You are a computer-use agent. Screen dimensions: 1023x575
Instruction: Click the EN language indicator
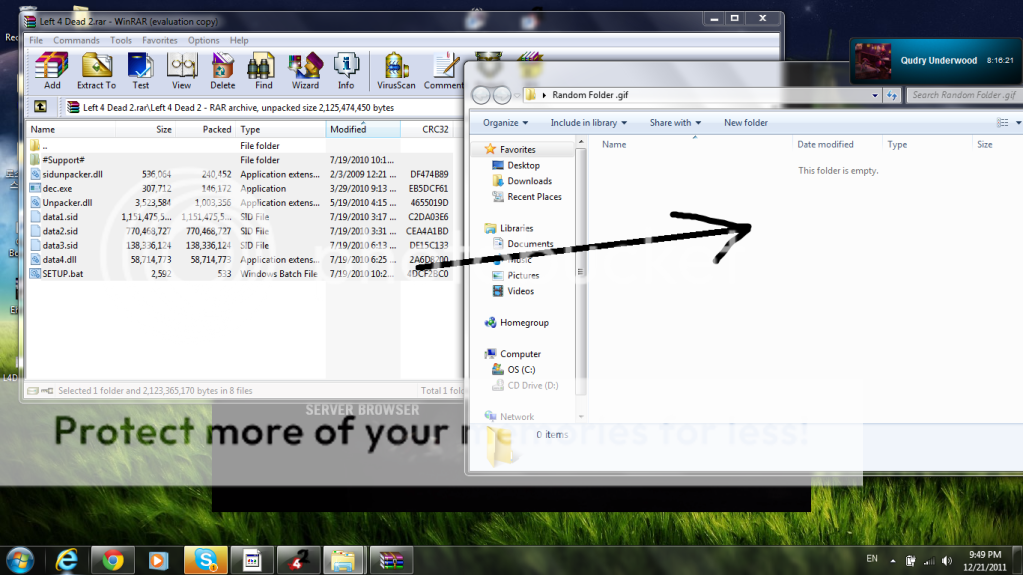point(872,559)
